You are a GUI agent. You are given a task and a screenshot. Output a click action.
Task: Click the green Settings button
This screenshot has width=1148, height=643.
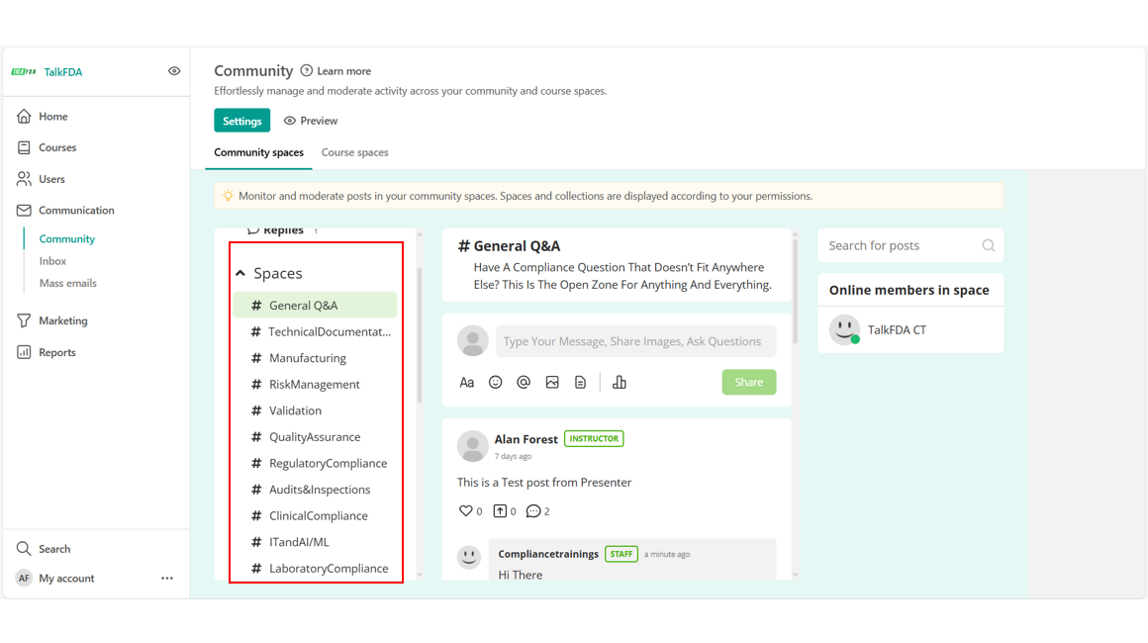click(242, 121)
